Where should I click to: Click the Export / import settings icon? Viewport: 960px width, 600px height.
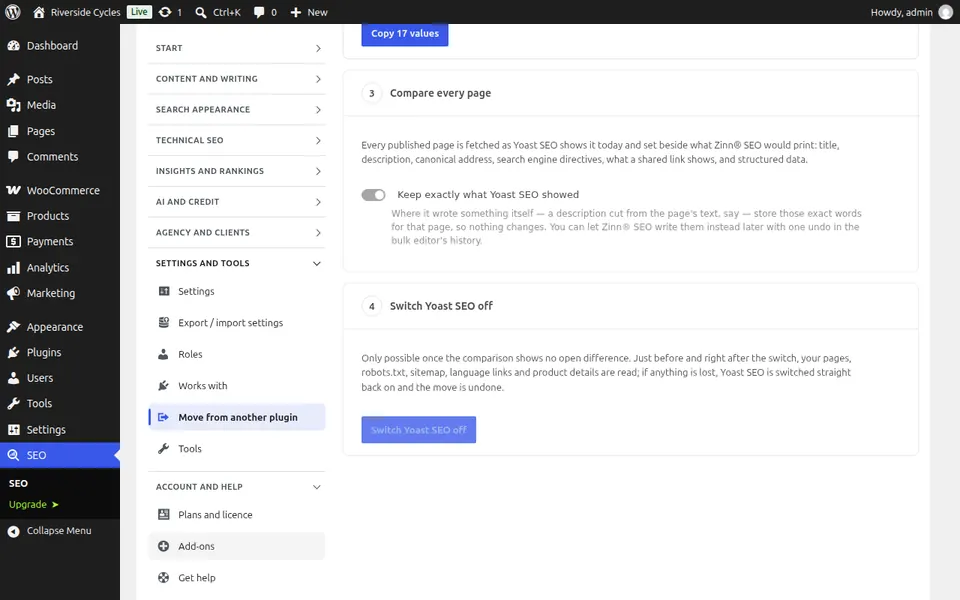click(163, 323)
